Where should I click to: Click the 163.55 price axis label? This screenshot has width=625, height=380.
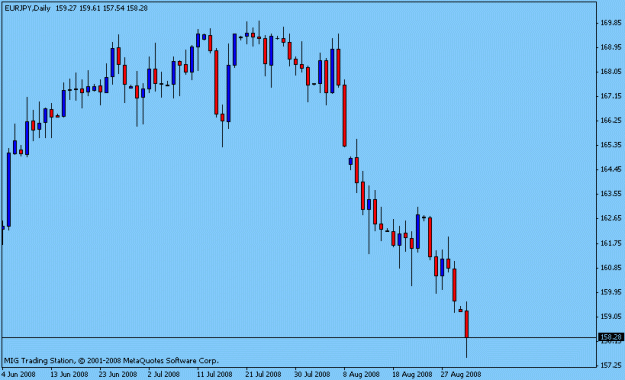tap(611, 194)
